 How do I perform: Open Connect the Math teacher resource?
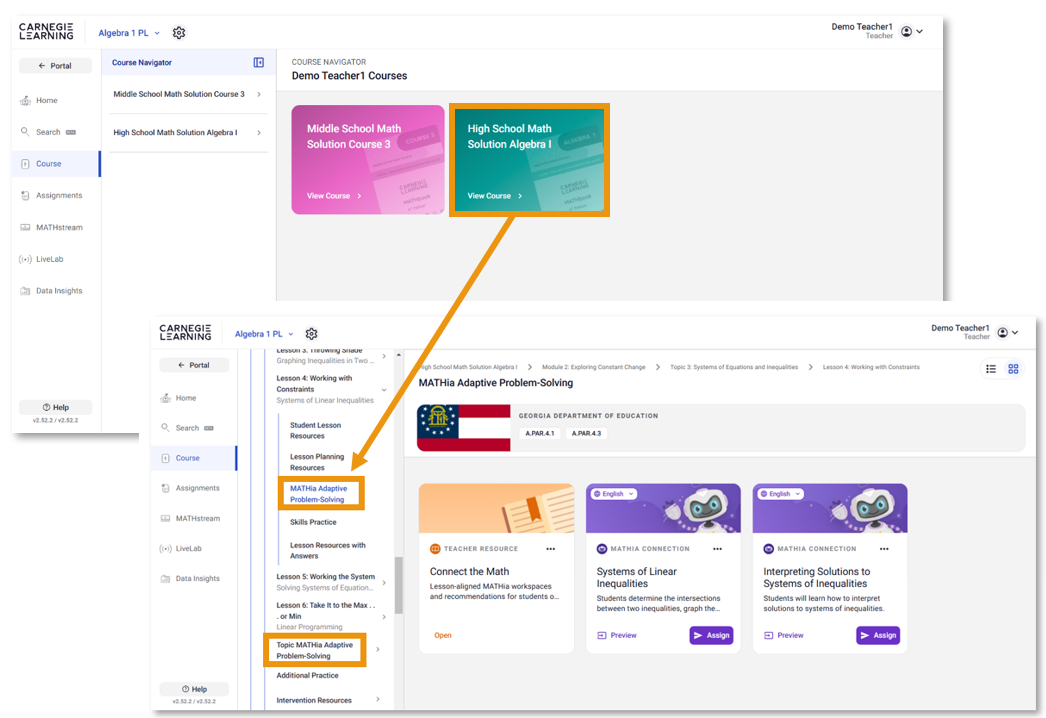(x=443, y=635)
